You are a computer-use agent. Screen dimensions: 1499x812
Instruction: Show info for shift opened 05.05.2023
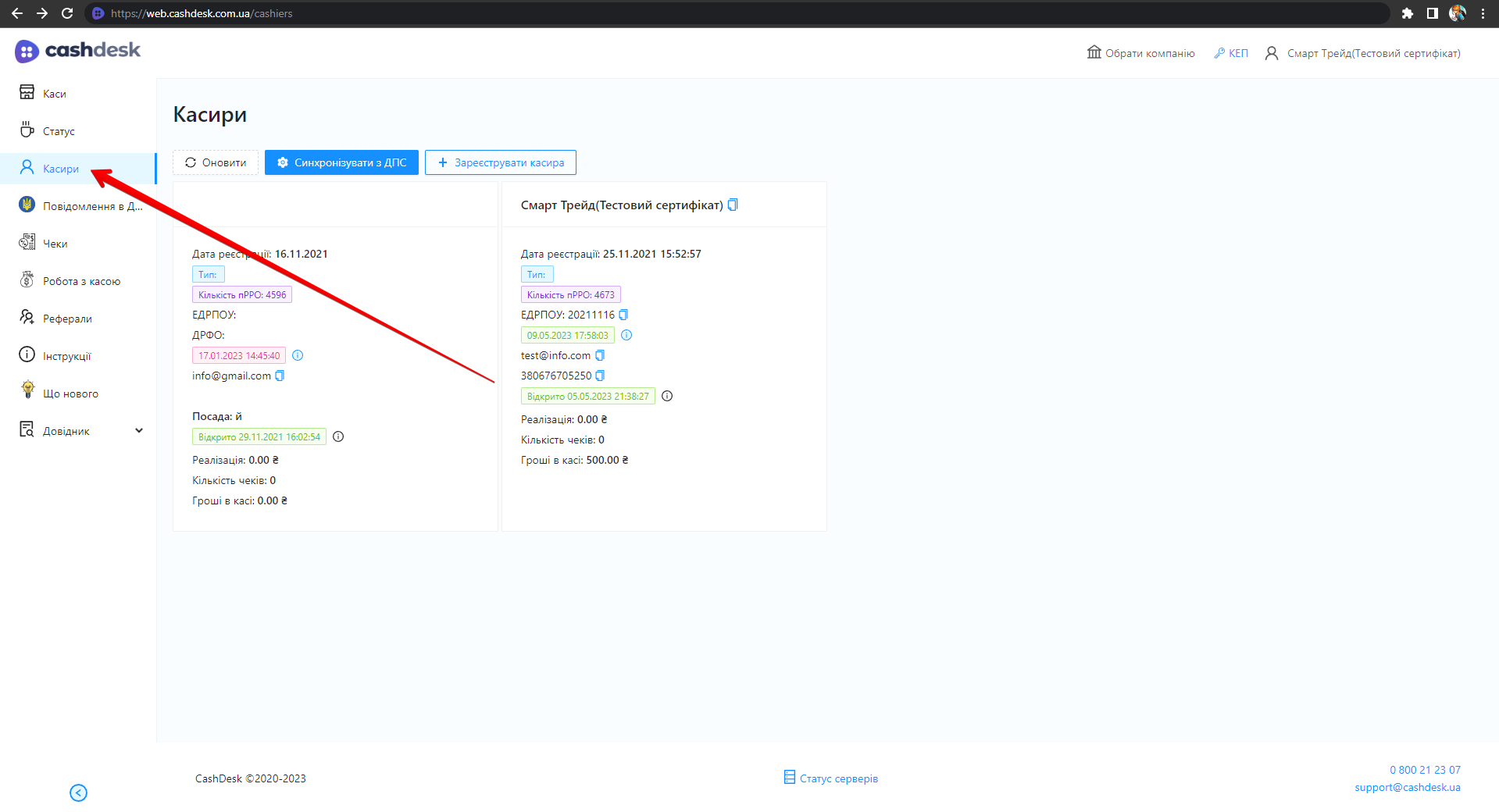coord(667,396)
